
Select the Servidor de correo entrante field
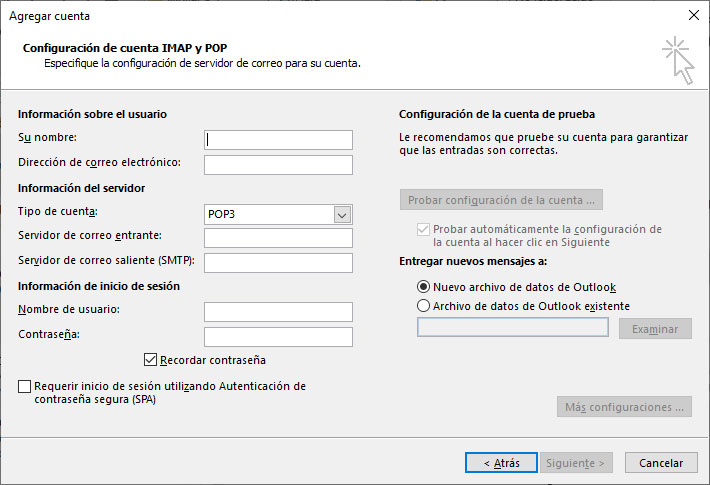point(278,238)
